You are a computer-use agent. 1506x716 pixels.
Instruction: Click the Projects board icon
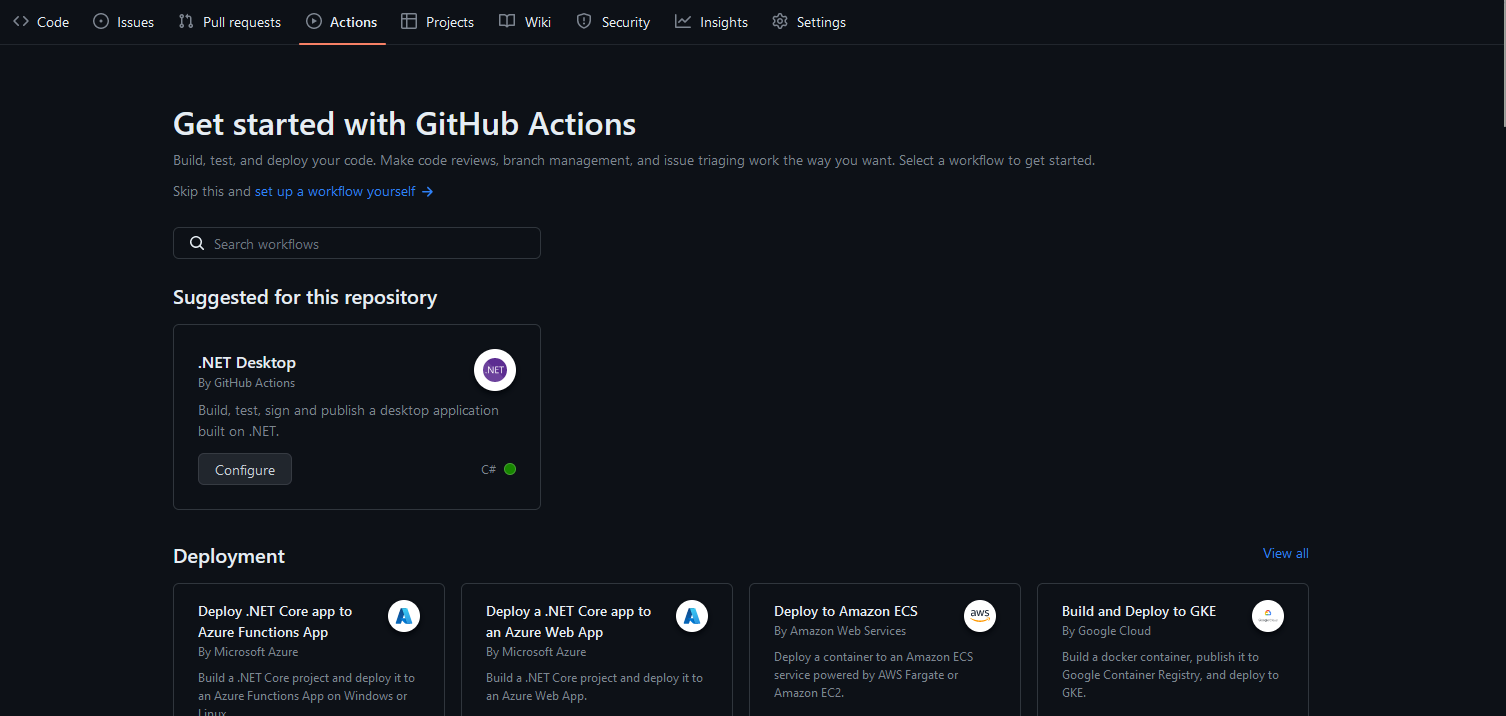tap(407, 21)
